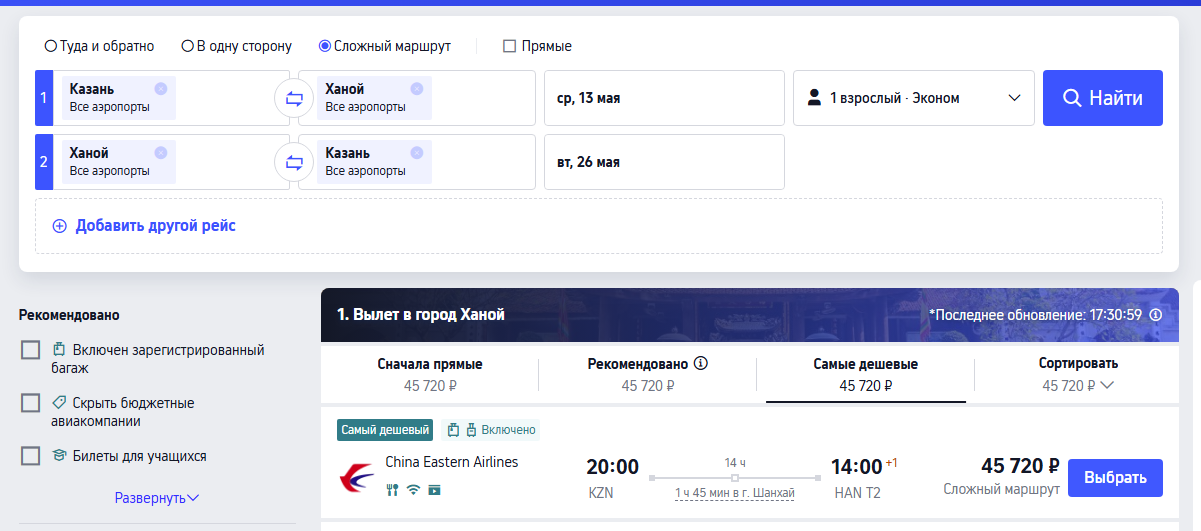Open the passengers and class dropdown

coord(913,98)
